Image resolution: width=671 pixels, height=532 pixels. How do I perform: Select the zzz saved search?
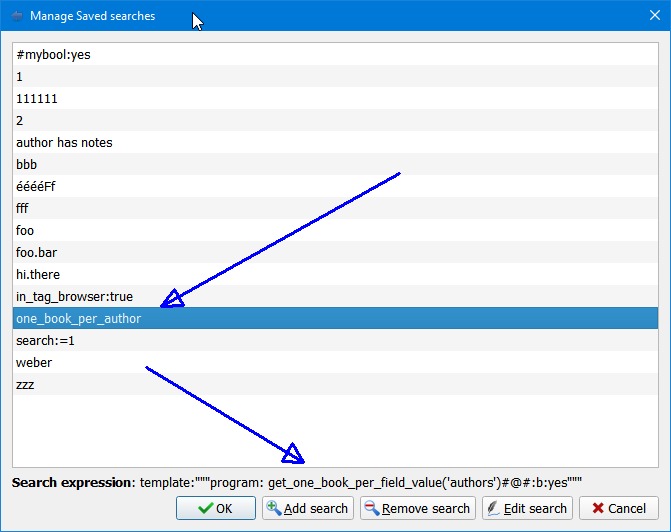coord(335,384)
